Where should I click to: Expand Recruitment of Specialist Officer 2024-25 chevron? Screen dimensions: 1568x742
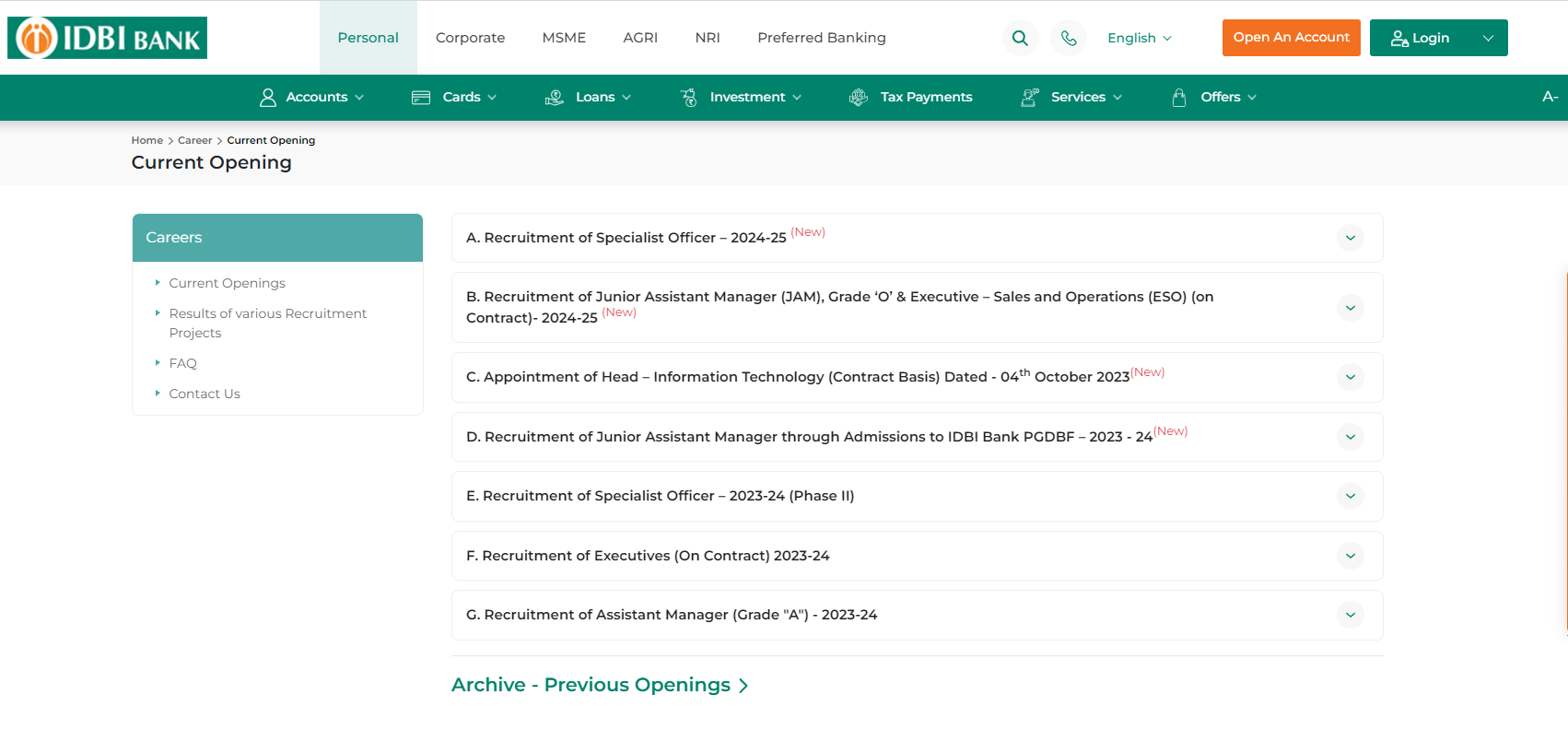1351,238
